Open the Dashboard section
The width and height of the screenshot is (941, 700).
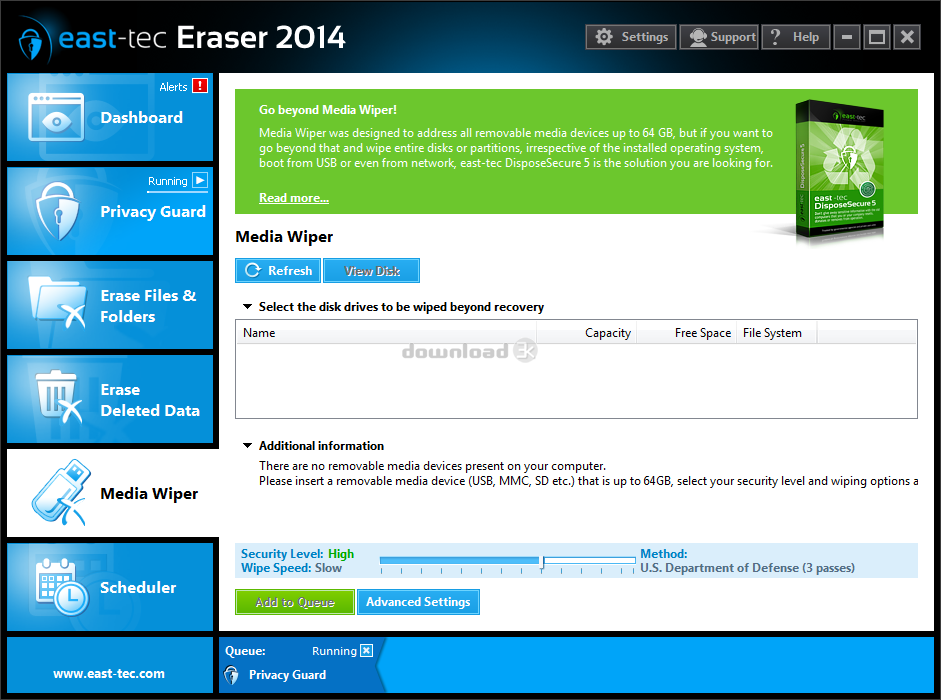tap(110, 117)
